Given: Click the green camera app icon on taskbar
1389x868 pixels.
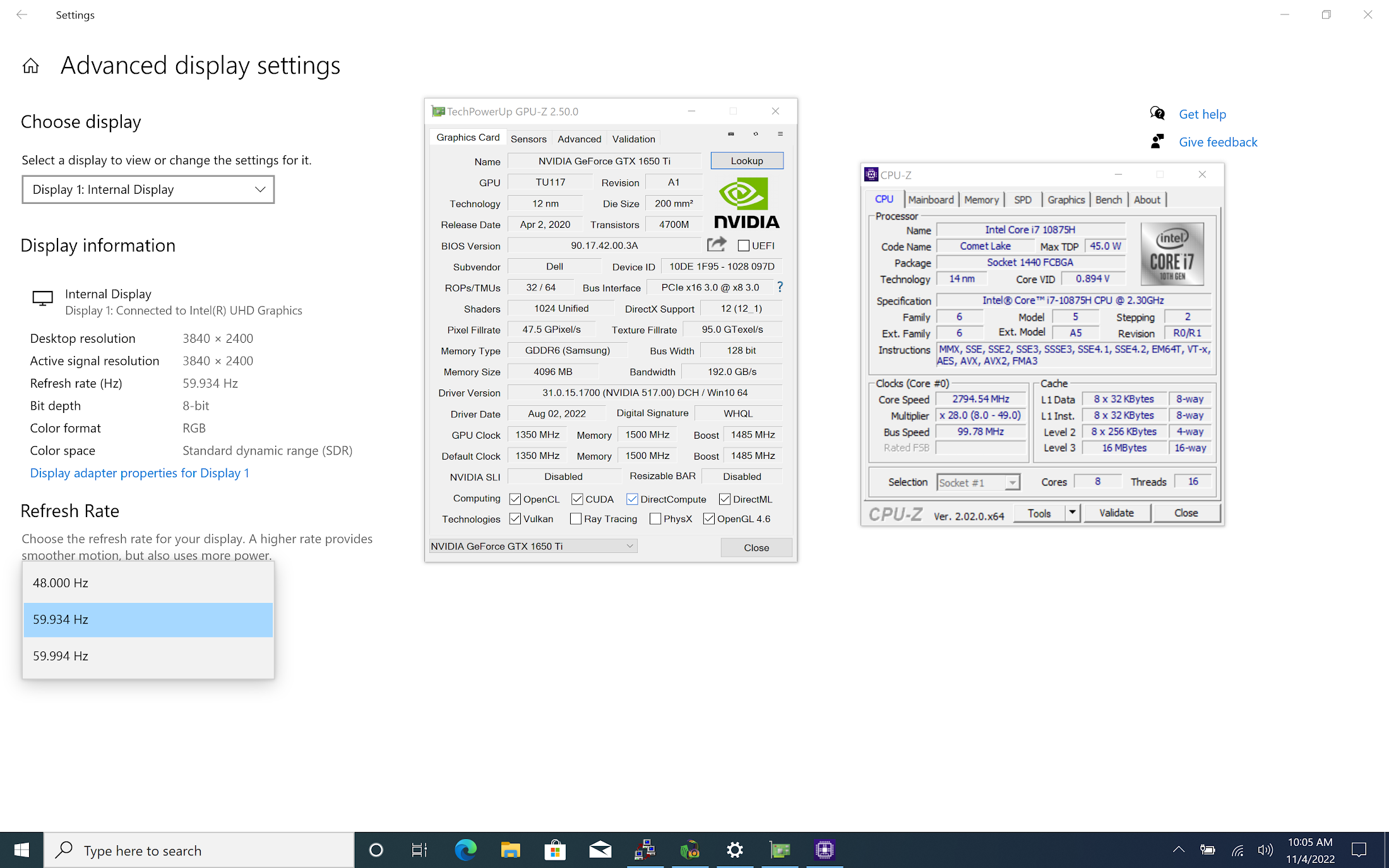Looking at the screenshot, I should [690, 850].
